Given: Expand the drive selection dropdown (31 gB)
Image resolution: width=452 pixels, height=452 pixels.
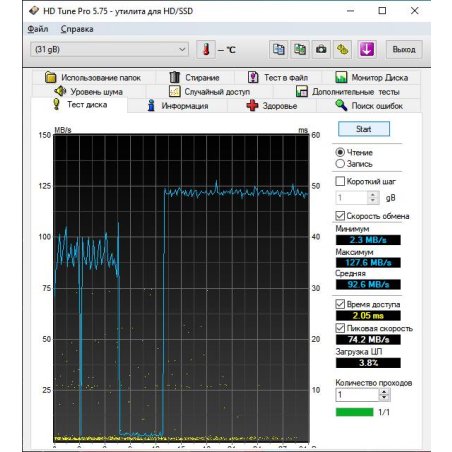Looking at the screenshot, I should click(109, 50).
